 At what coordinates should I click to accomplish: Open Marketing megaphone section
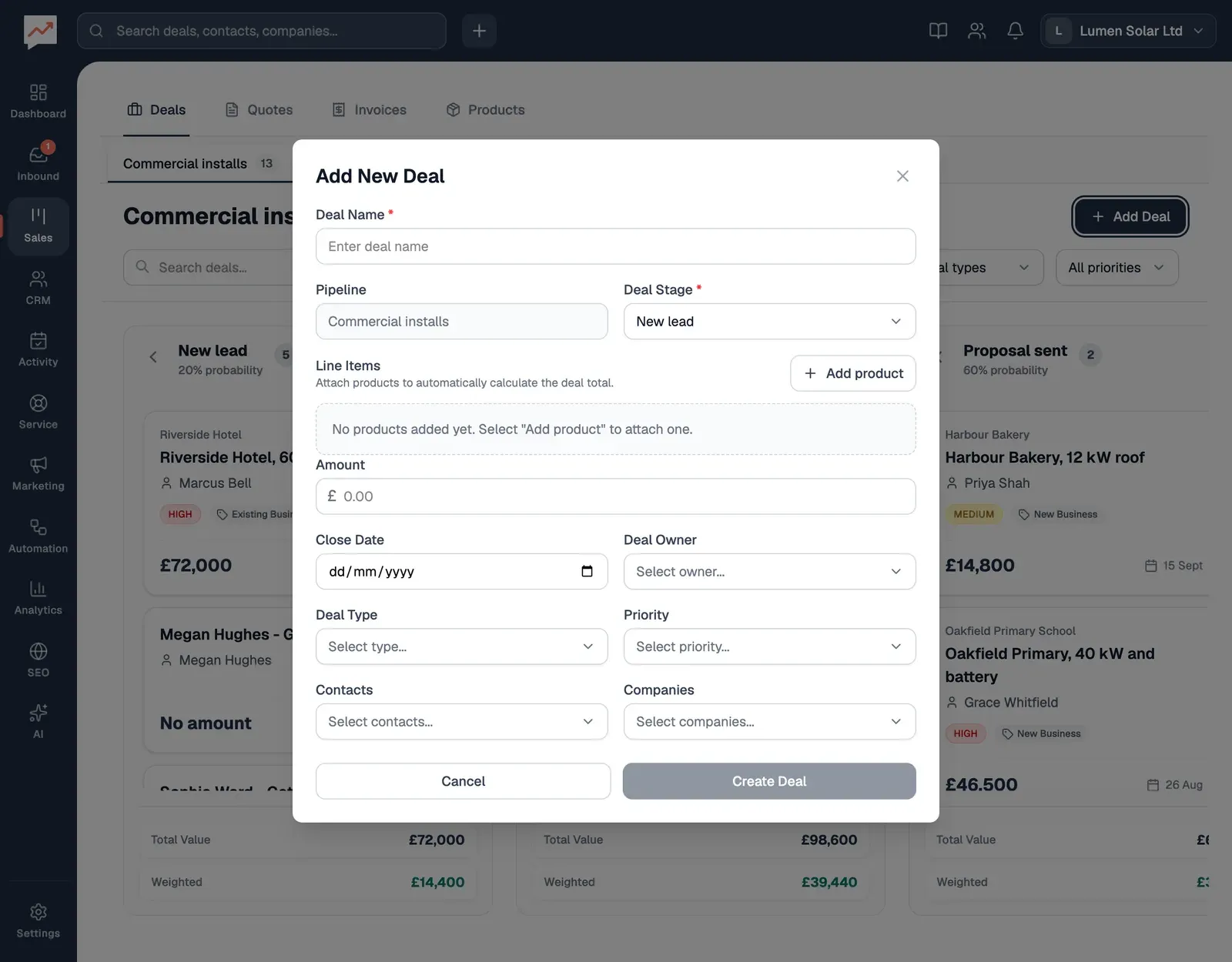pos(38,474)
